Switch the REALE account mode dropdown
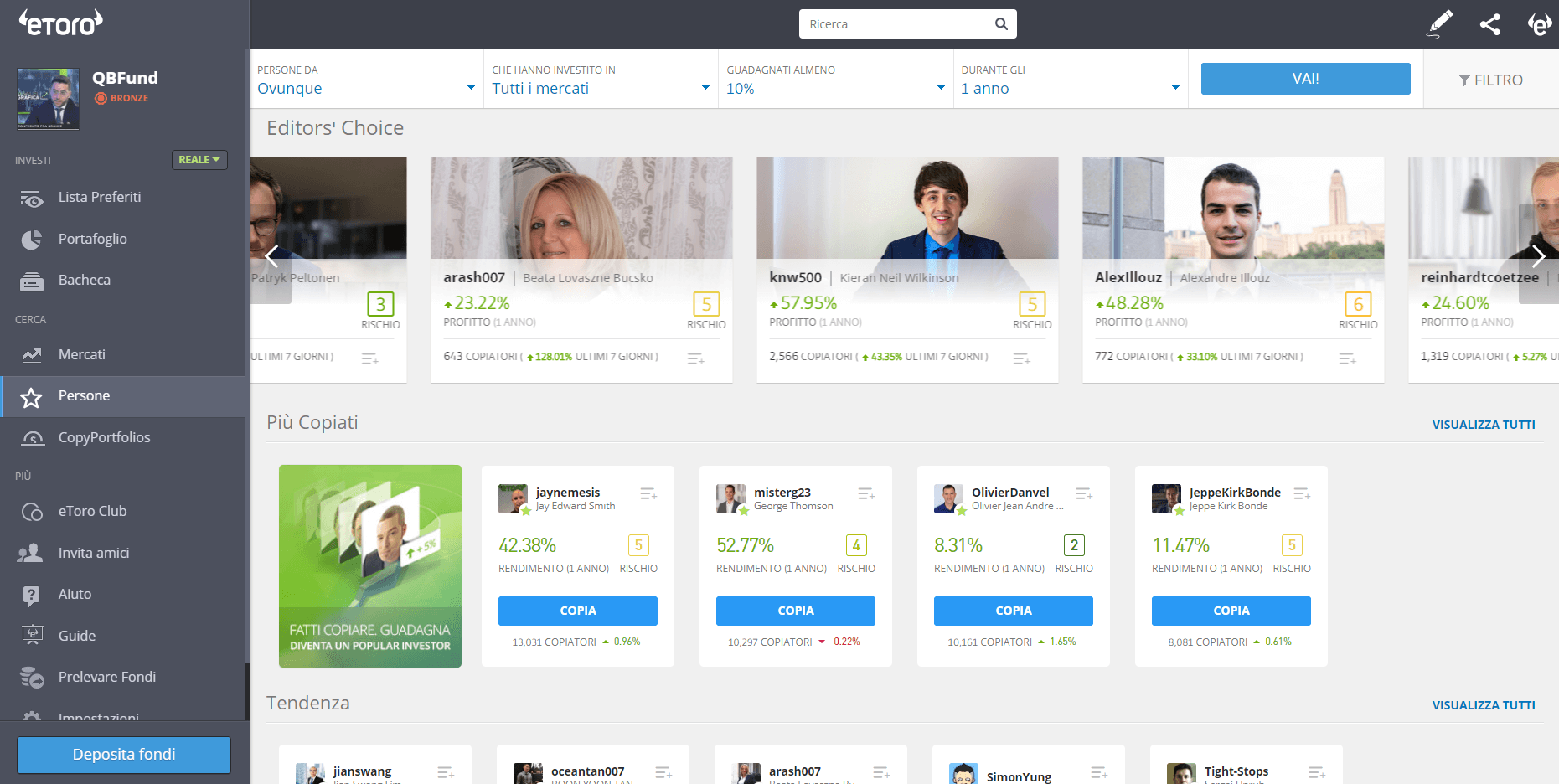1559x784 pixels. (x=199, y=160)
